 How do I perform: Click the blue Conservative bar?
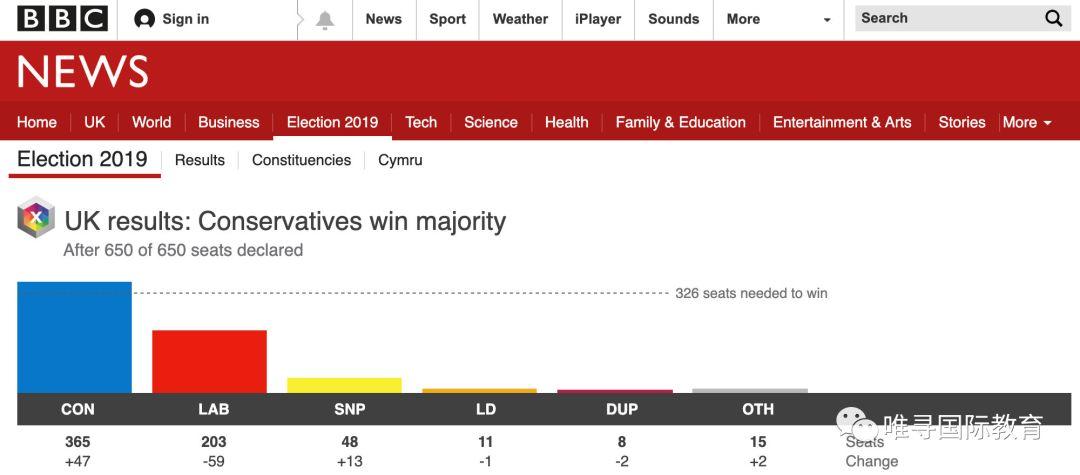tap(74, 338)
